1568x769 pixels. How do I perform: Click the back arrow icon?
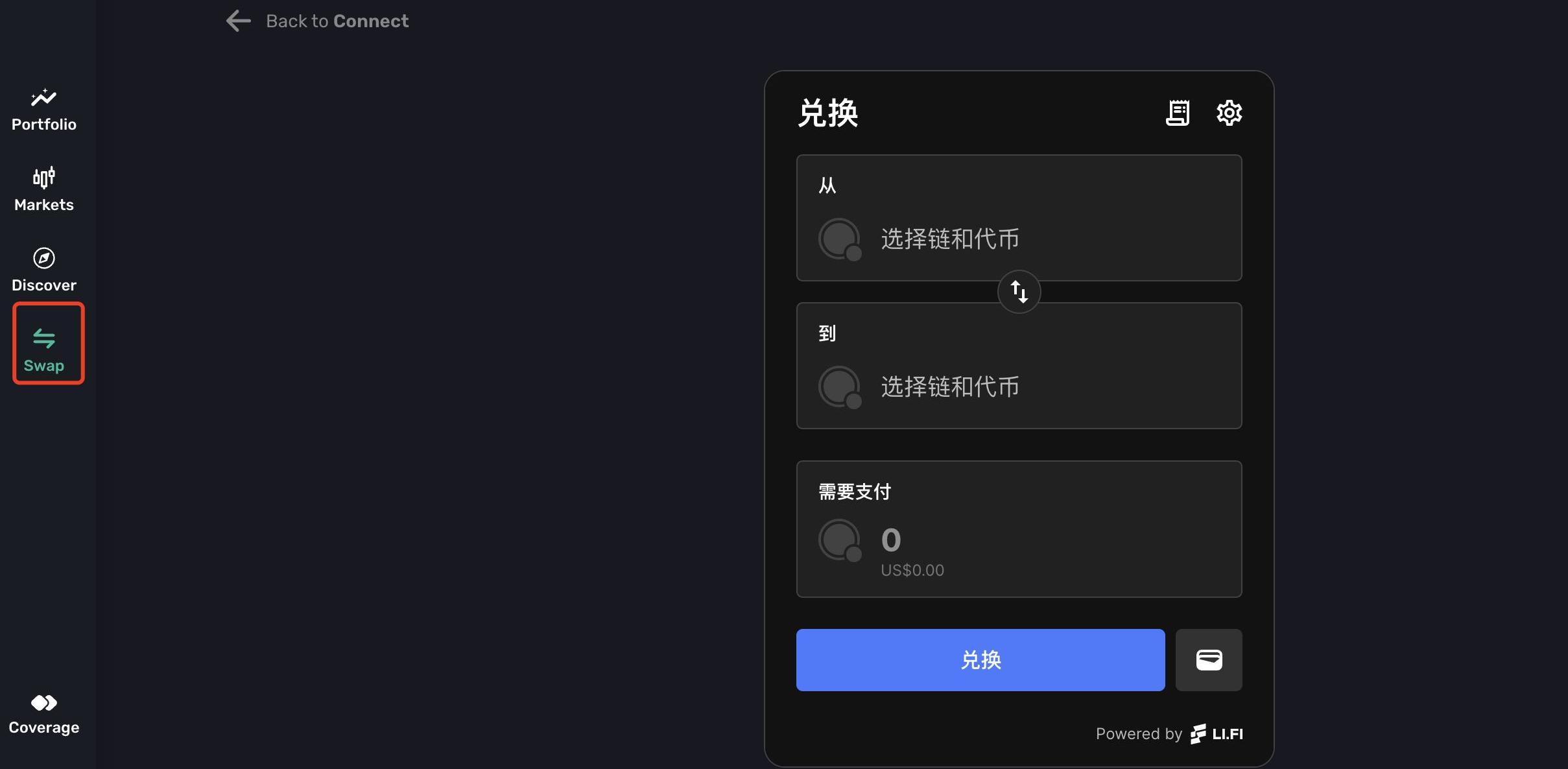[x=238, y=21]
